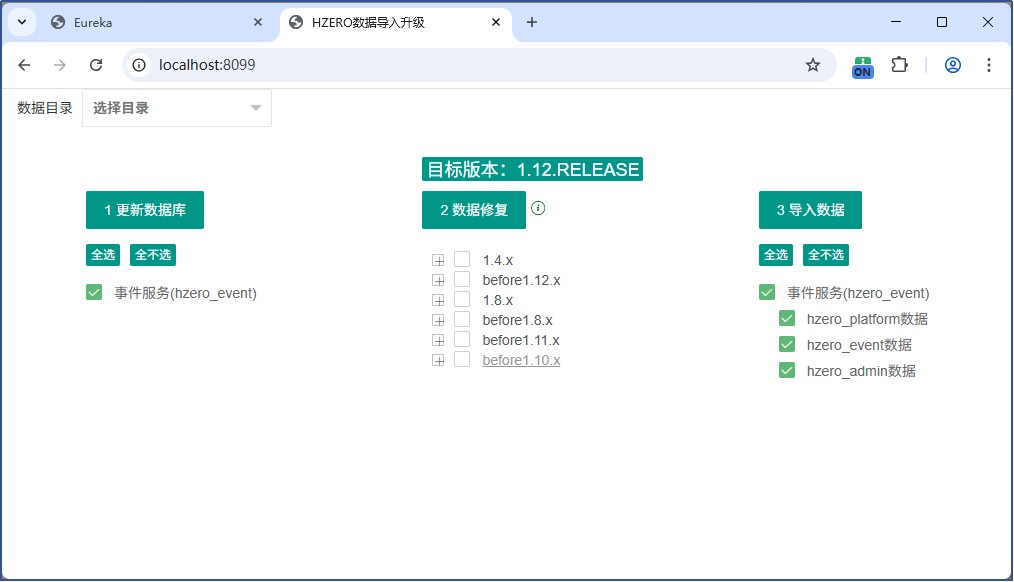1014x582 pixels.
Task: Bookmark this page with the star icon
Action: pos(813,65)
